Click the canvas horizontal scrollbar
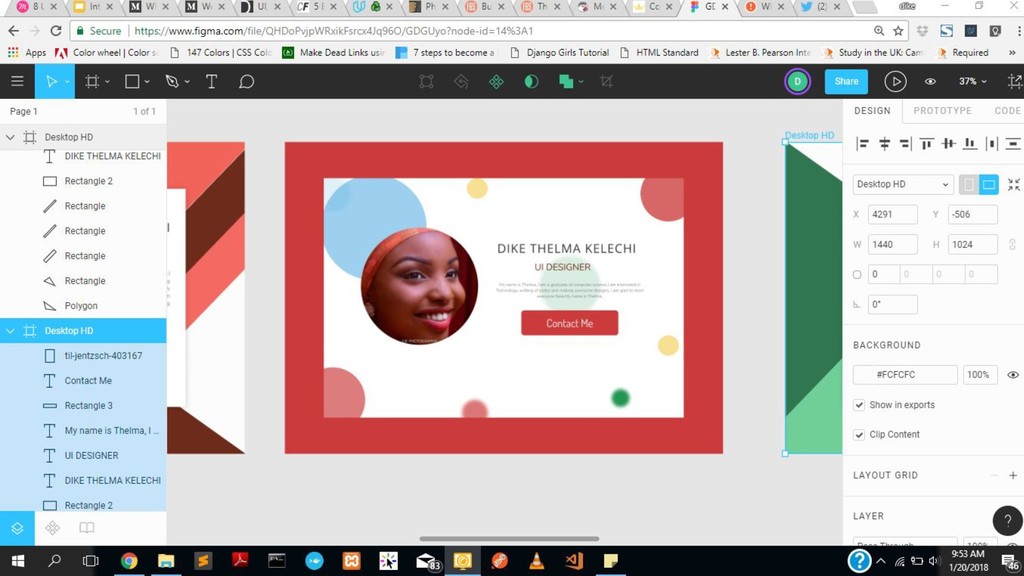 point(509,539)
